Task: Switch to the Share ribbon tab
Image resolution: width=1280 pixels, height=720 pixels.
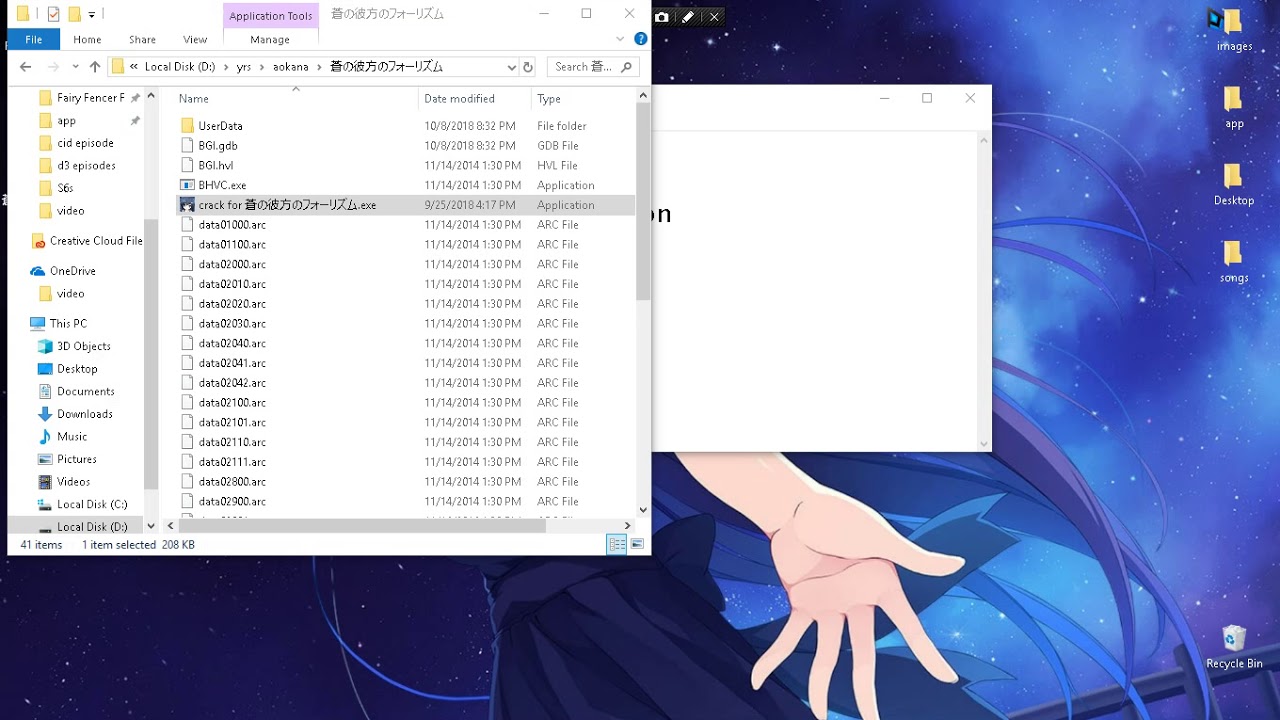Action: click(x=142, y=39)
